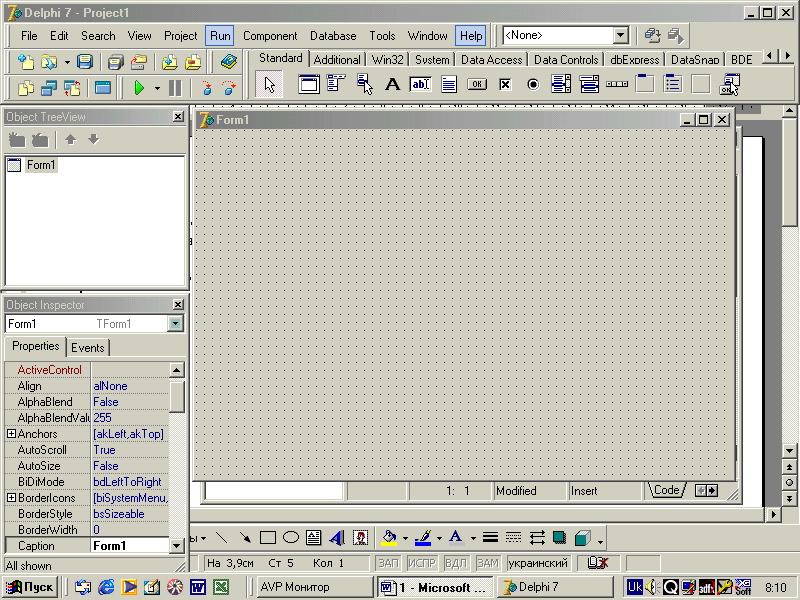Viewport: 800px width, 600px height.
Task: Open the Пуск start button
Action: pyautogui.click(x=30, y=587)
